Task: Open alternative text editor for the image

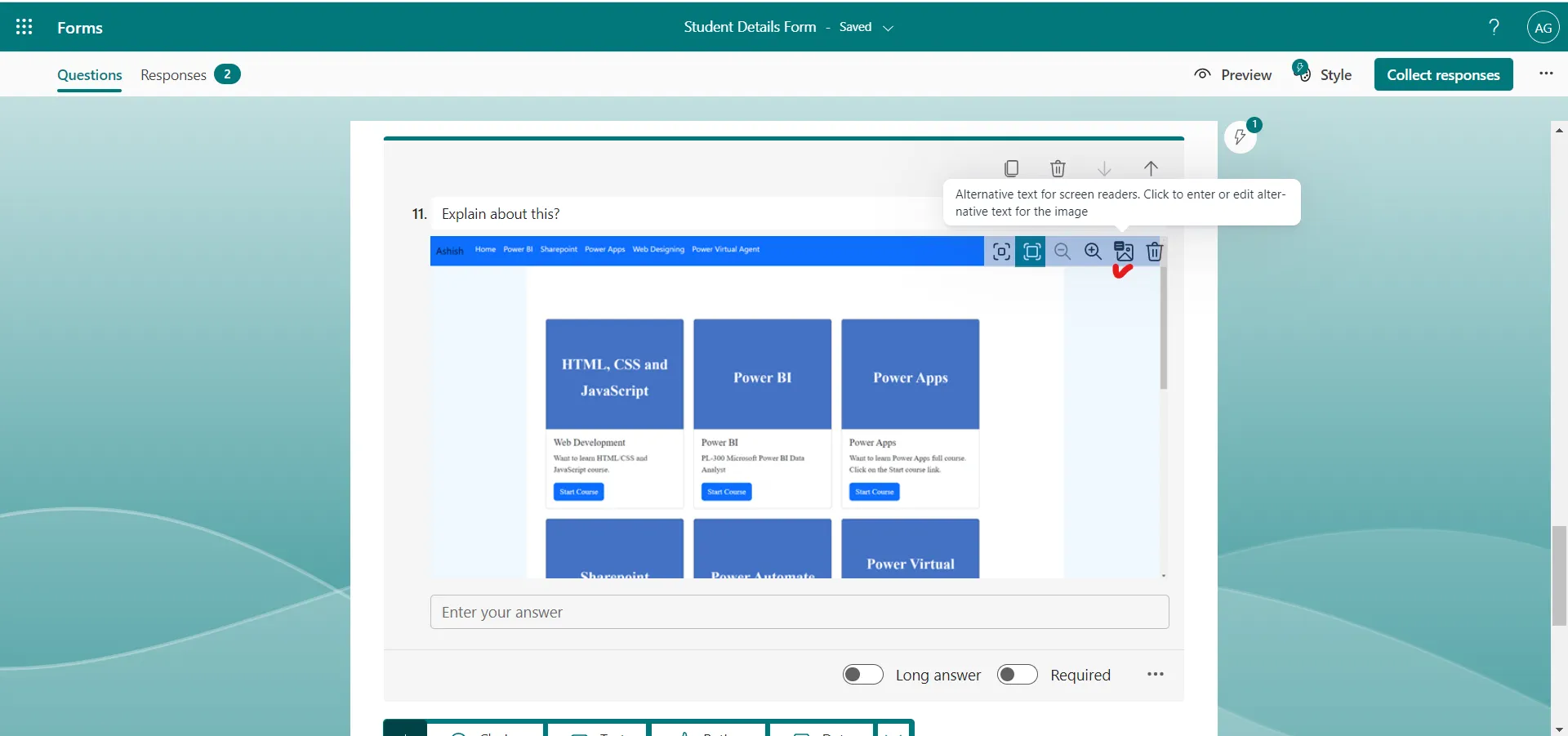Action: 1125,252
